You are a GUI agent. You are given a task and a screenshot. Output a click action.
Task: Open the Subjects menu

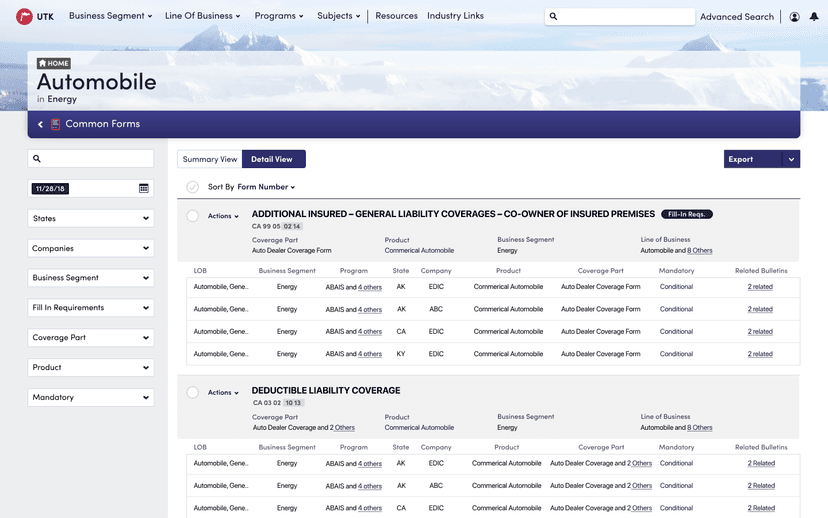338,16
